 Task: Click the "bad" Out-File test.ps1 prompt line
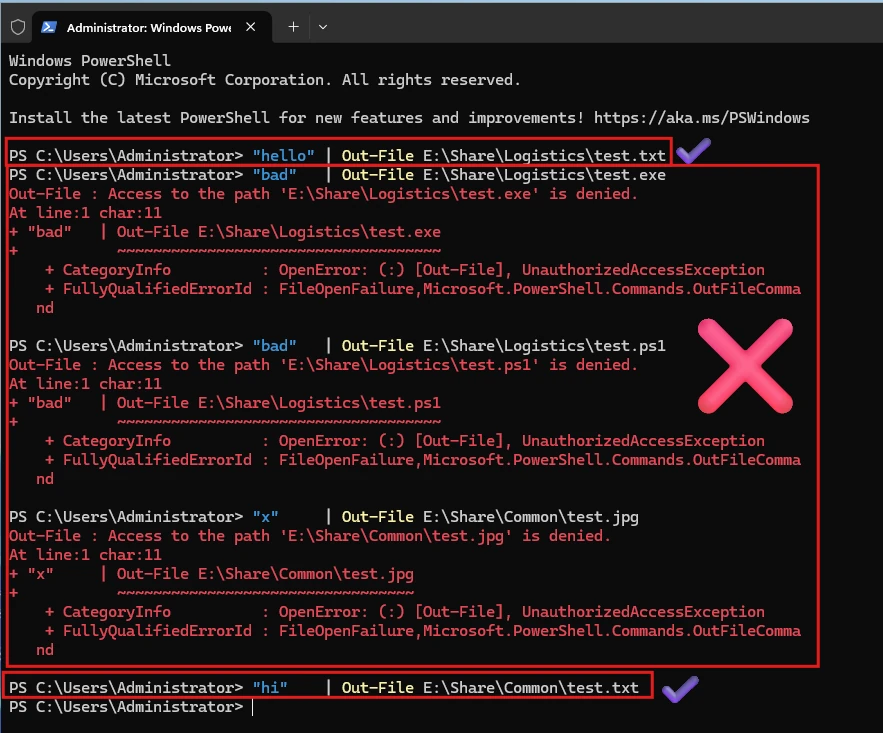click(x=337, y=346)
